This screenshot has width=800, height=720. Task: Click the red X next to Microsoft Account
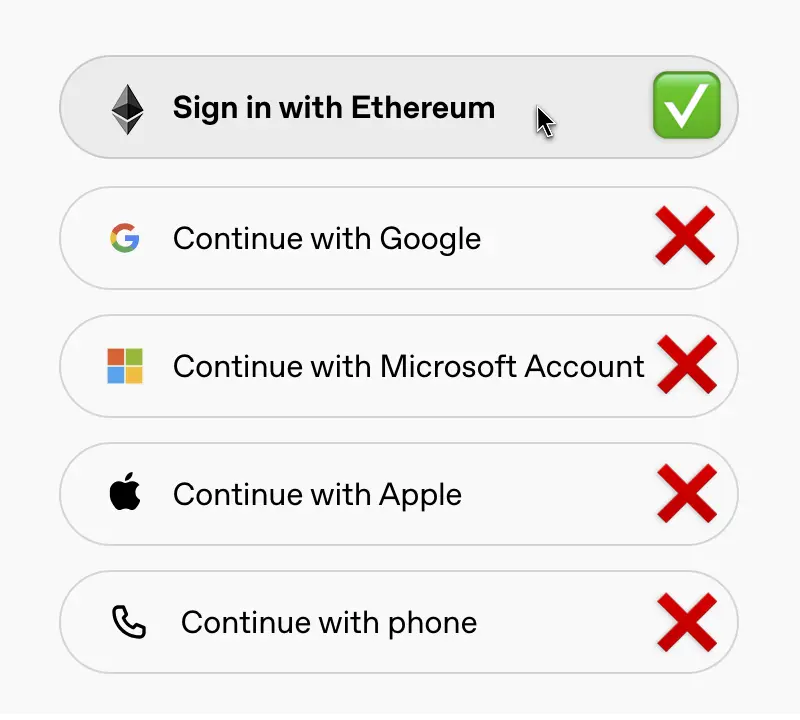(x=687, y=364)
